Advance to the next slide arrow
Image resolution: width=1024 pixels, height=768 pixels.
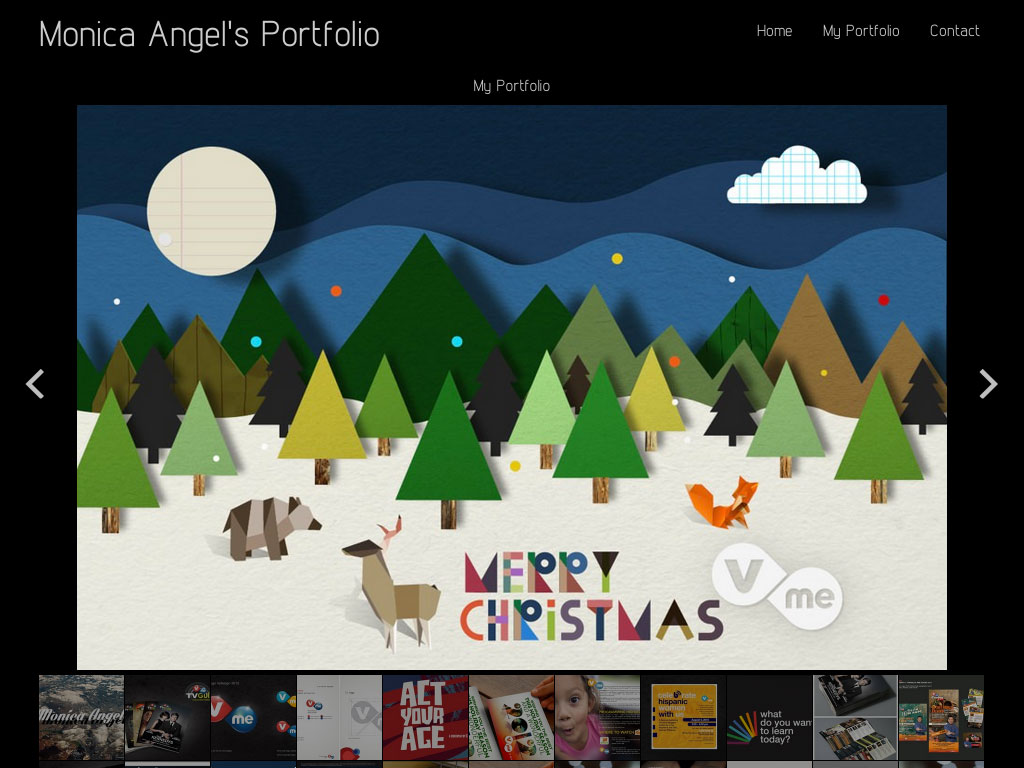coord(988,384)
